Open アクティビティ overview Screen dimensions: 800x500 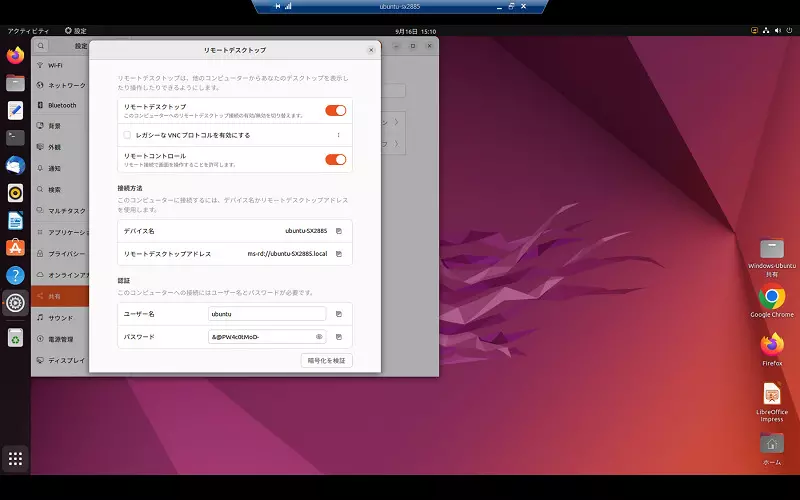pos(28,31)
